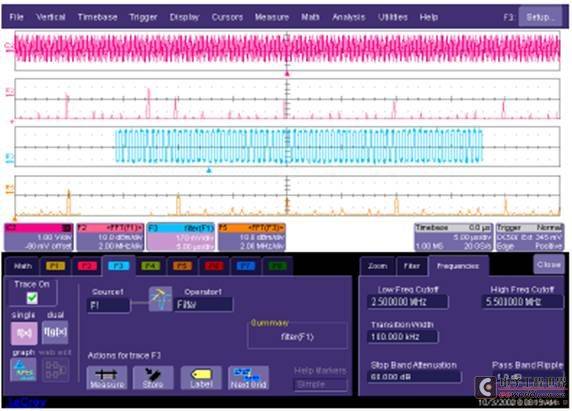Open the Operator1 field showing Filter
Image resolution: width=572 pixels, height=411 pixels.
pyautogui.click(x=204, y=304)
